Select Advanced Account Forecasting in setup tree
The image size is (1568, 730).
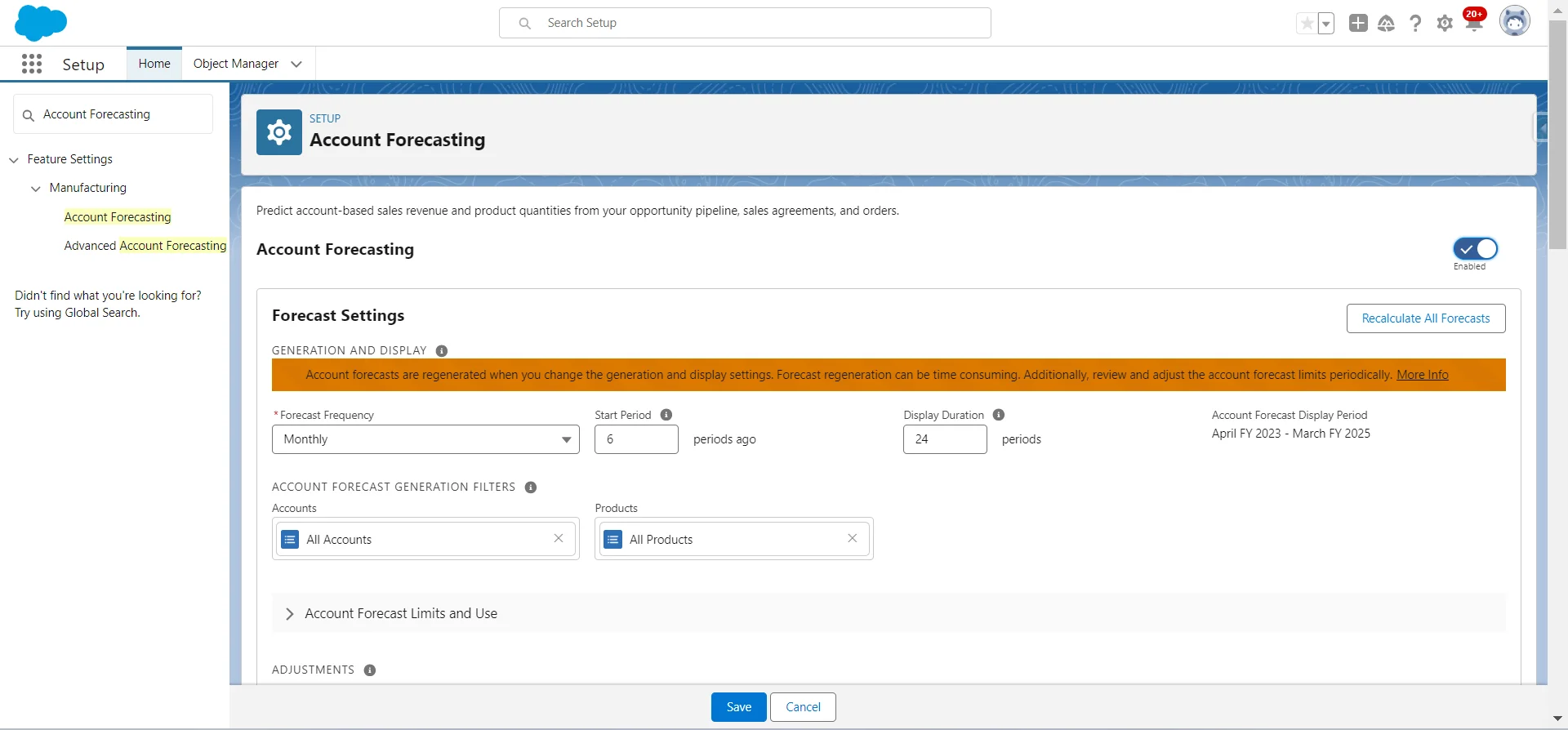tap(145, 246)
